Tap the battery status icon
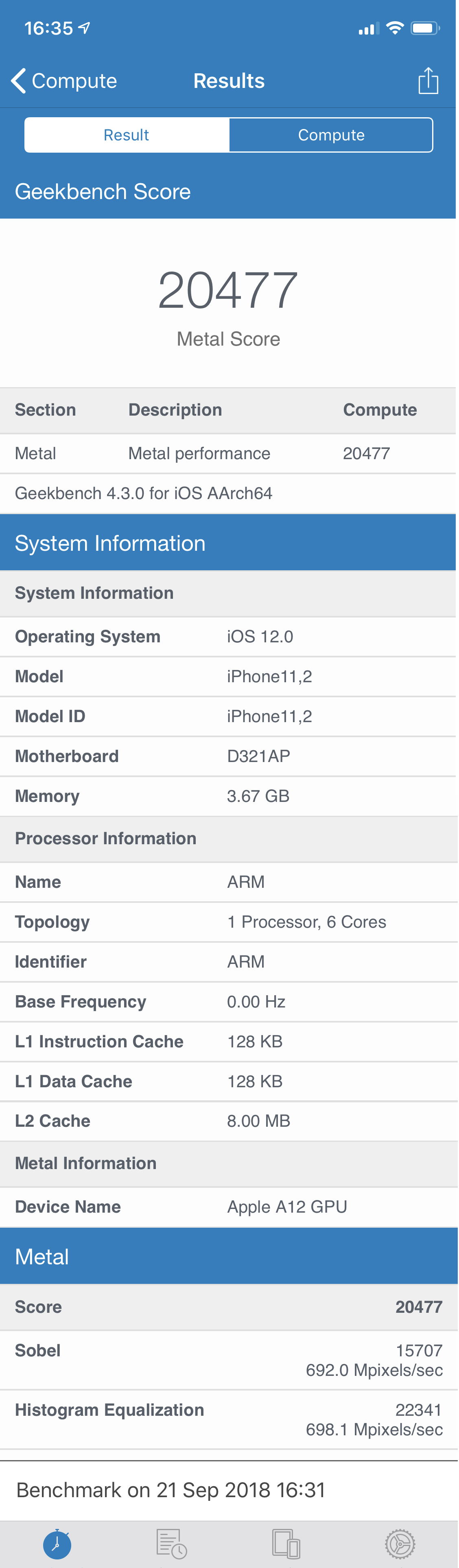This screenshot has height=1568, width=459. click(x=425, y=28)
